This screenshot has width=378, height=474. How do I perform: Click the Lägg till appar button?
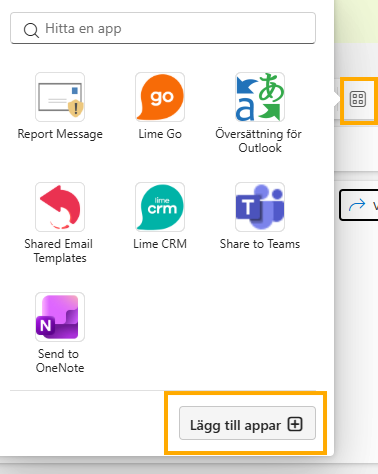(247, 423)
